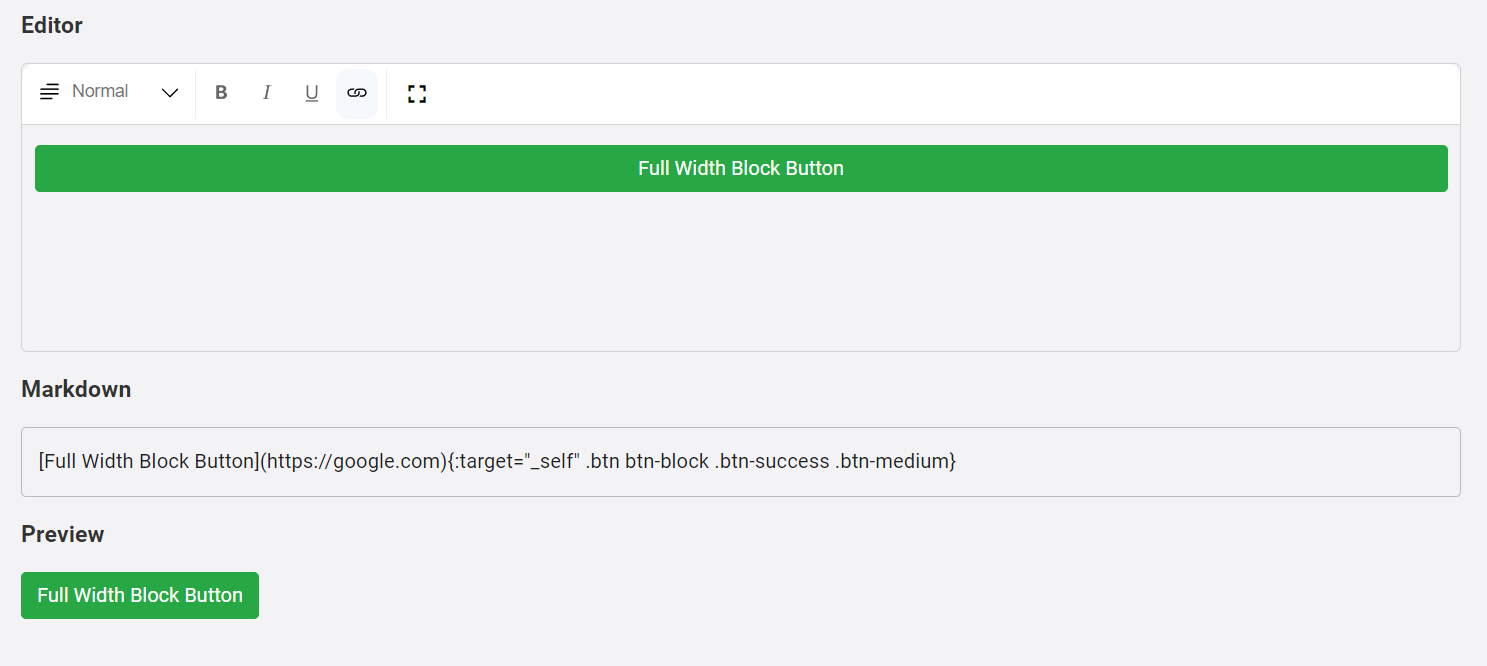The height and width of the screenshot is (666, 1487).
Task: Underline the button label text
Action: click(x=311, y=92)
